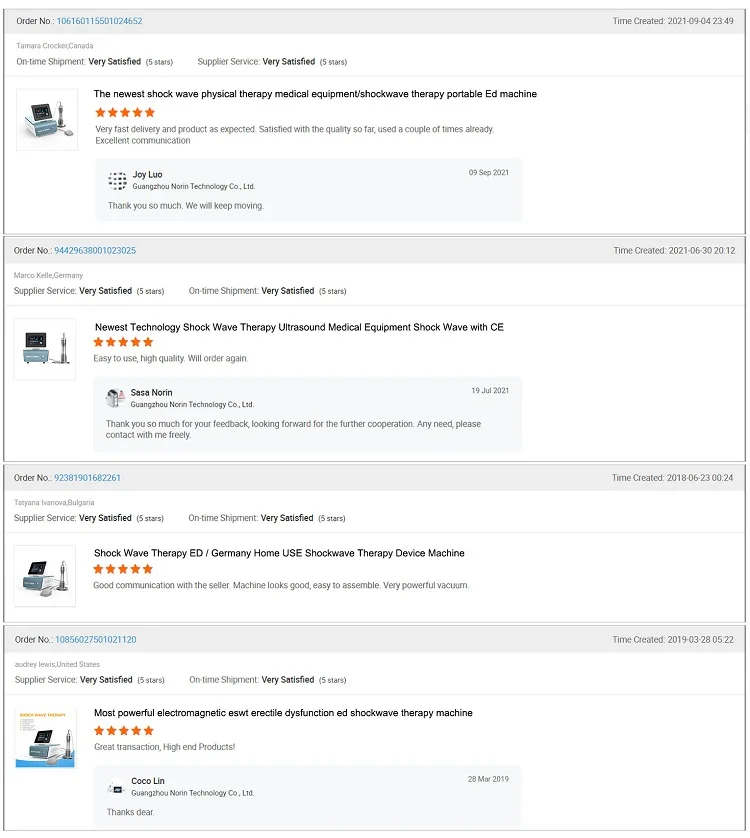
Task: Open 'The newest shock wave physical therapy' product title
Action: tap(315, 94)
